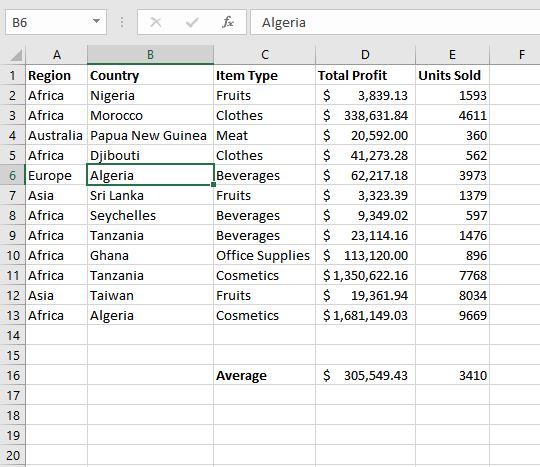Image resolution: width=540 pixels, height=467 pixels.
Task: Click the Total Profit header cell
Action: tap(365, 75)
